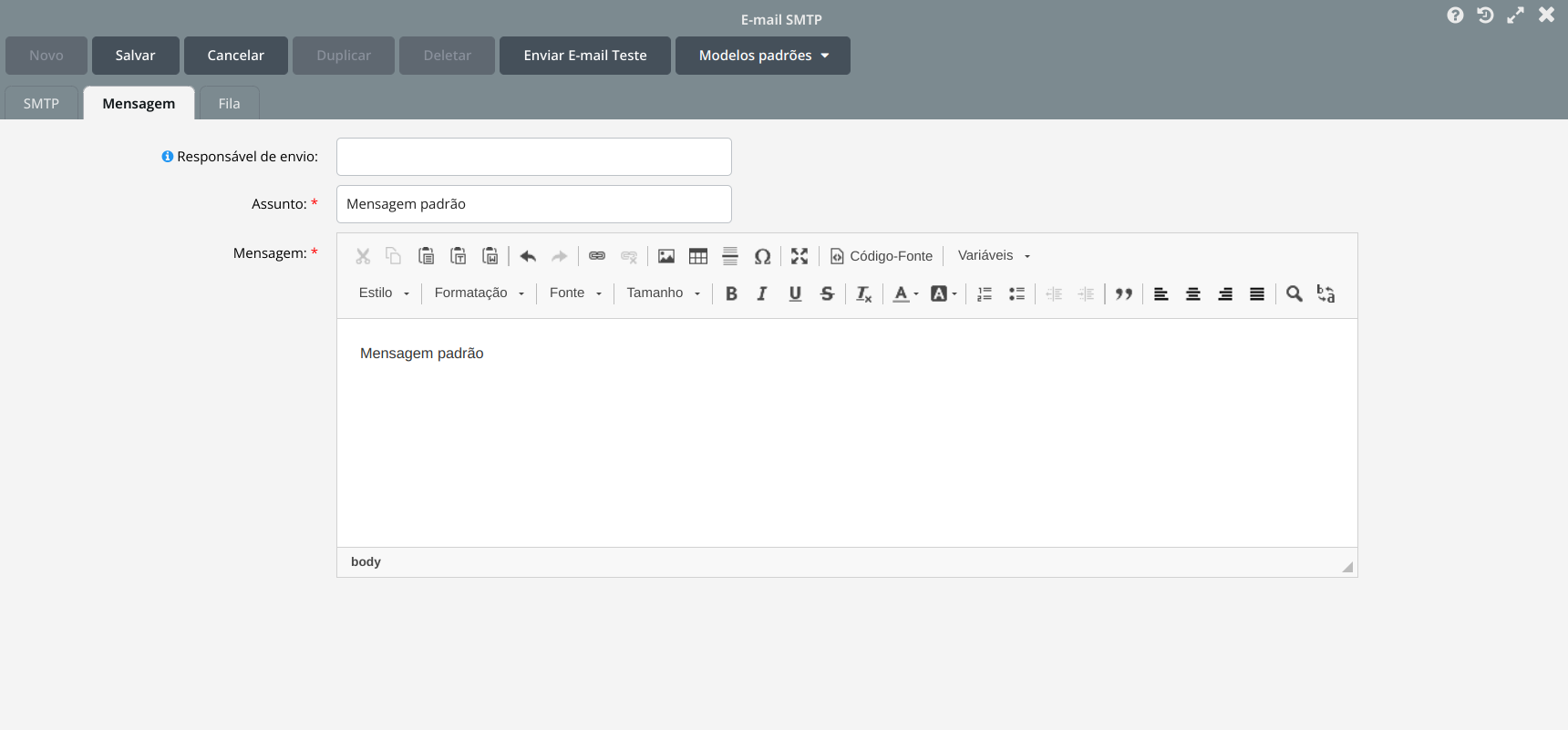Insert a hyperlink with the link icon
Screen dimensions: 1568x730
pos(597,256)
